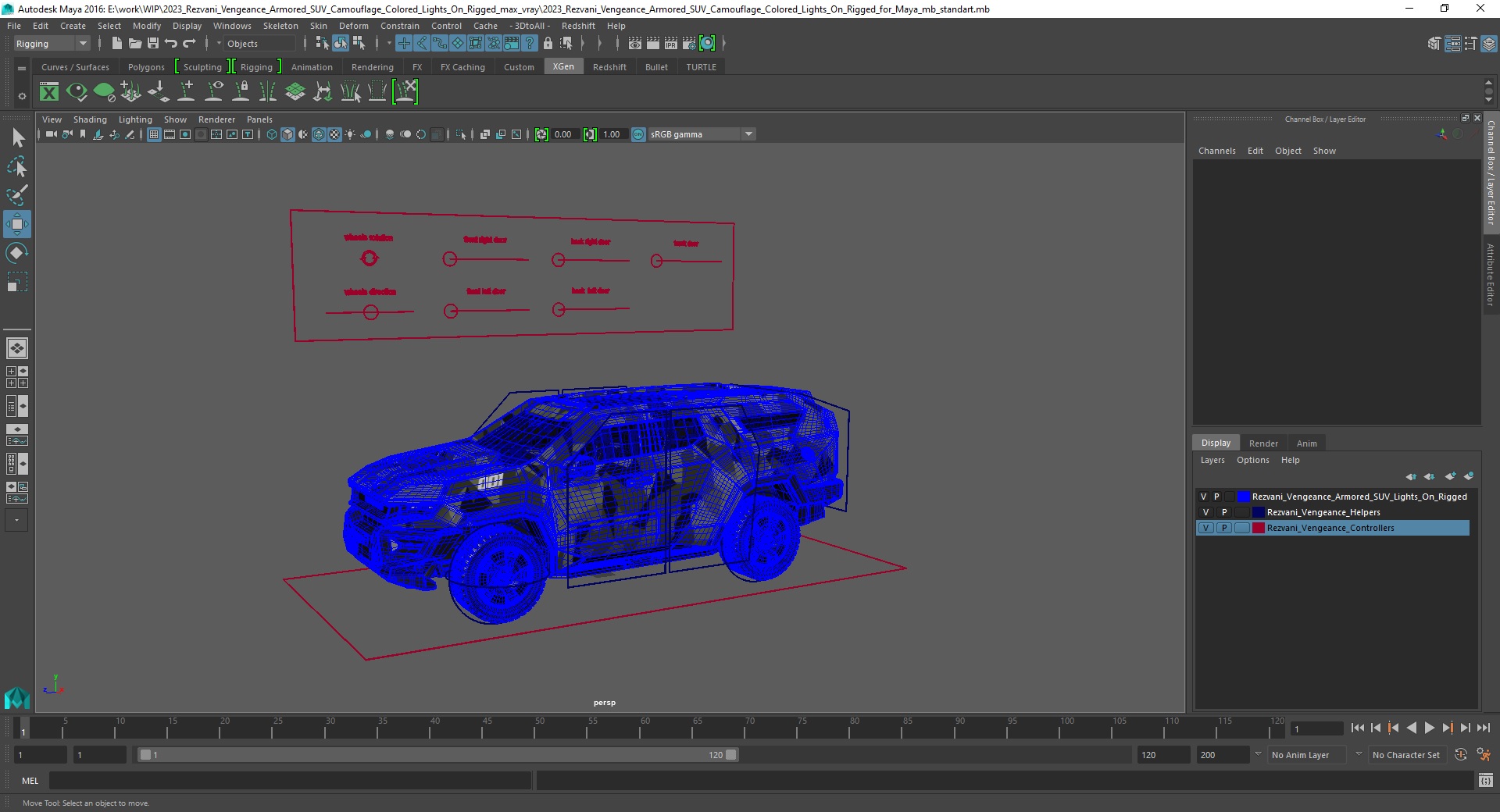Switch to the Render layer tab
This screenshot has height=812, width=1500.
[x=1263, y=443]
